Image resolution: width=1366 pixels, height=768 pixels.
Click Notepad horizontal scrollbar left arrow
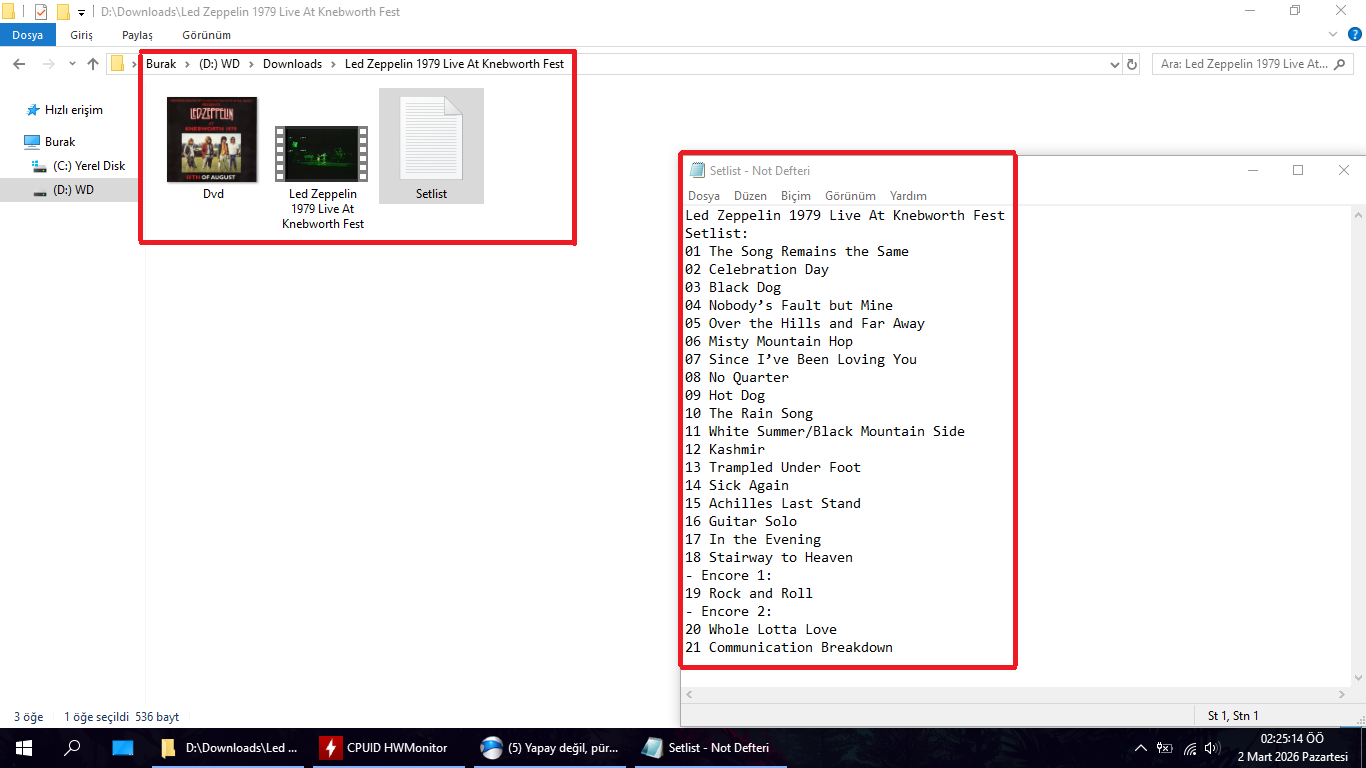[x=689, y=694]
